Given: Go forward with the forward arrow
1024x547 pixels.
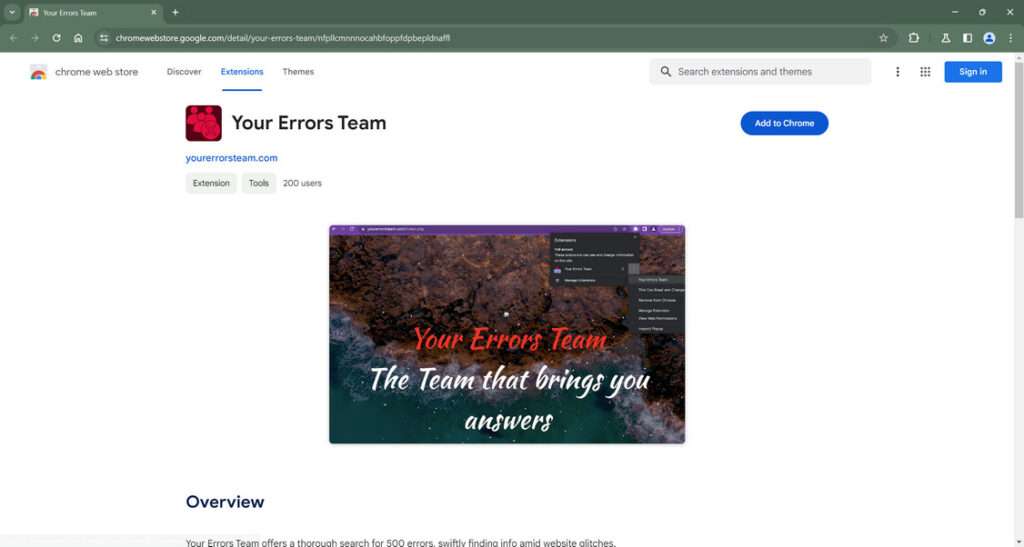Looking at the screenshot, I should 35,38.
